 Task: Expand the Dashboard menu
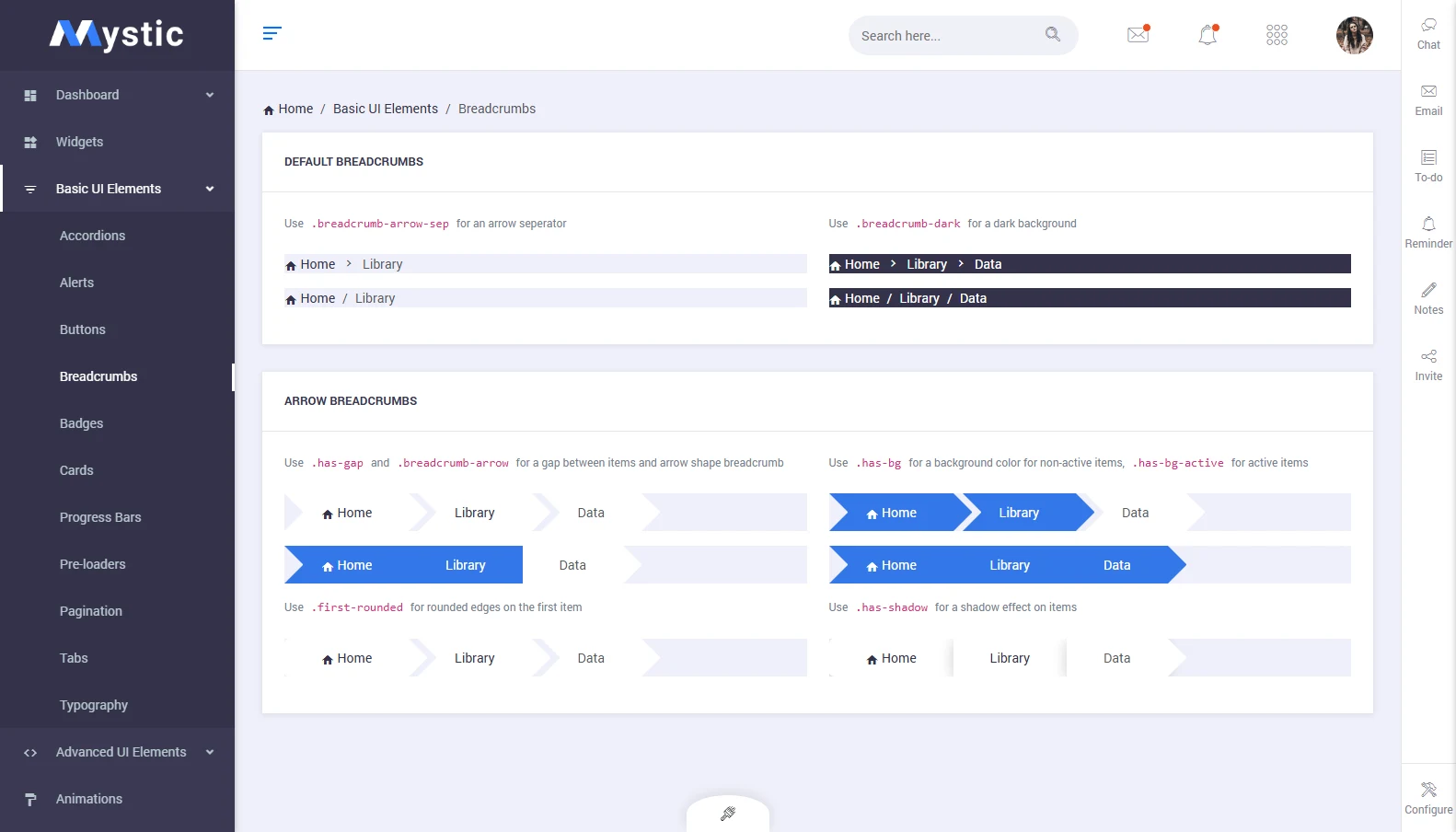click(117, 95)
